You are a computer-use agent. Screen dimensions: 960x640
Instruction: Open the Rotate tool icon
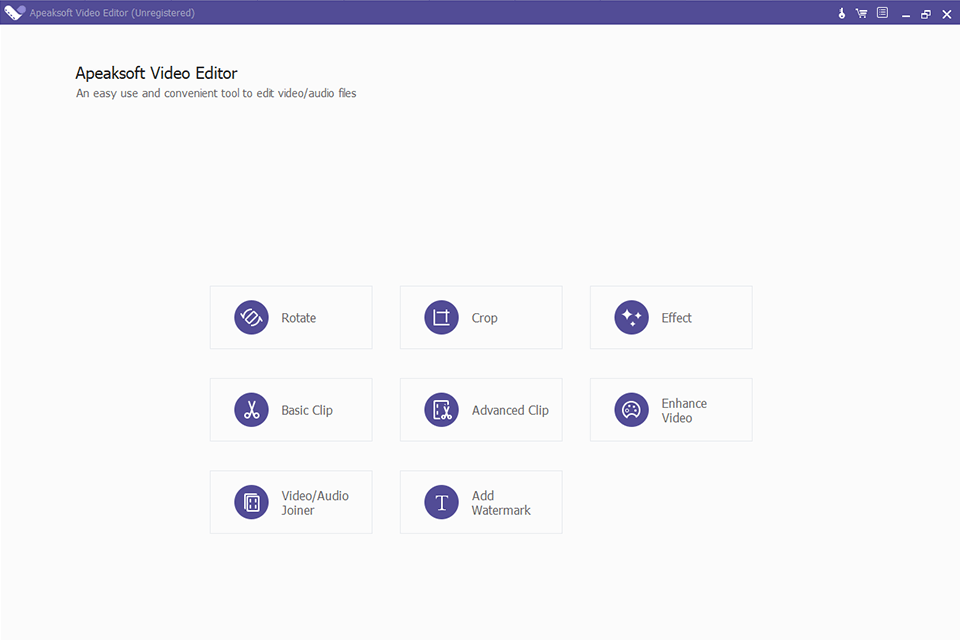[x=251, y=317]
